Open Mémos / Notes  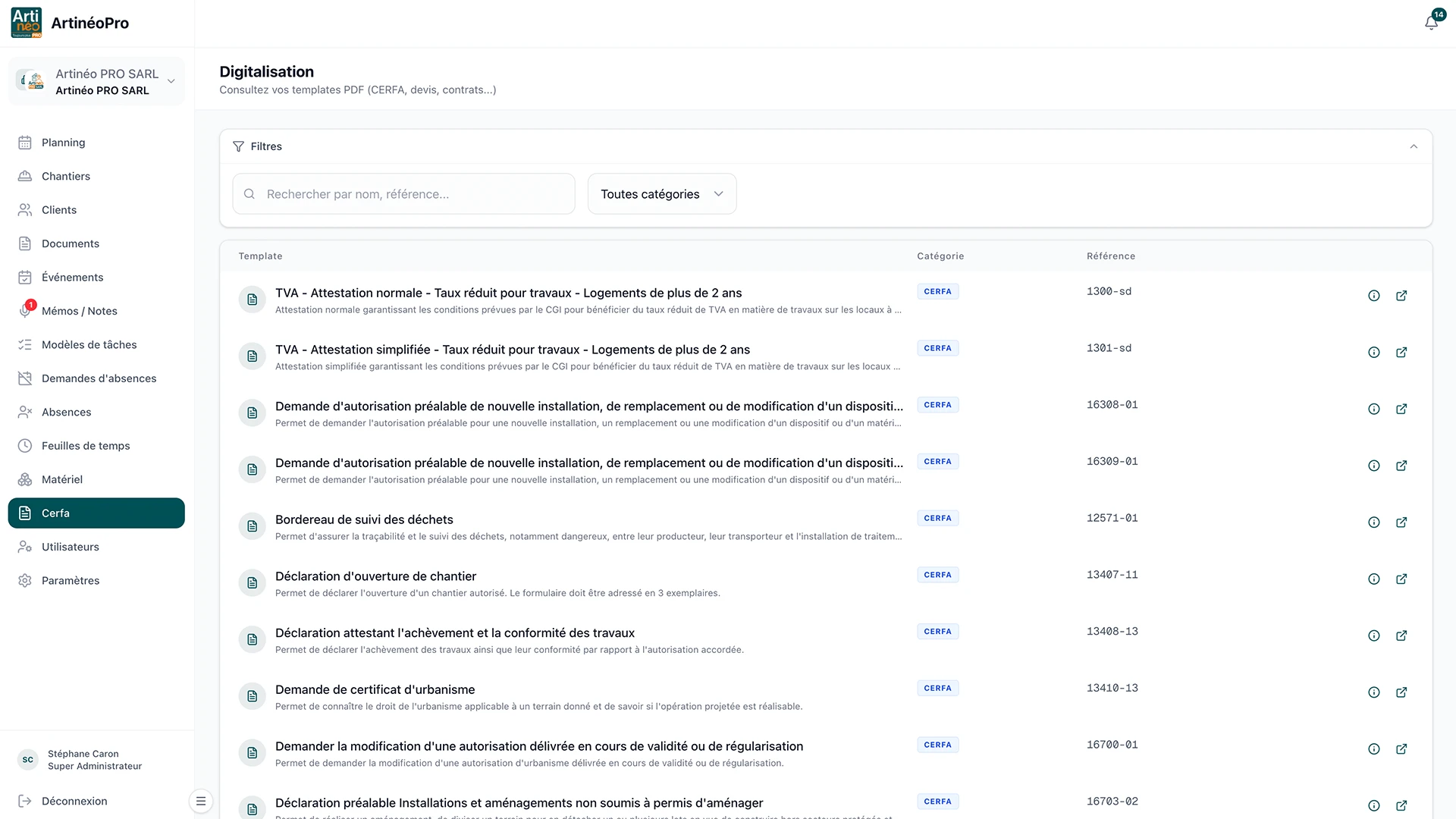point(96,311)
